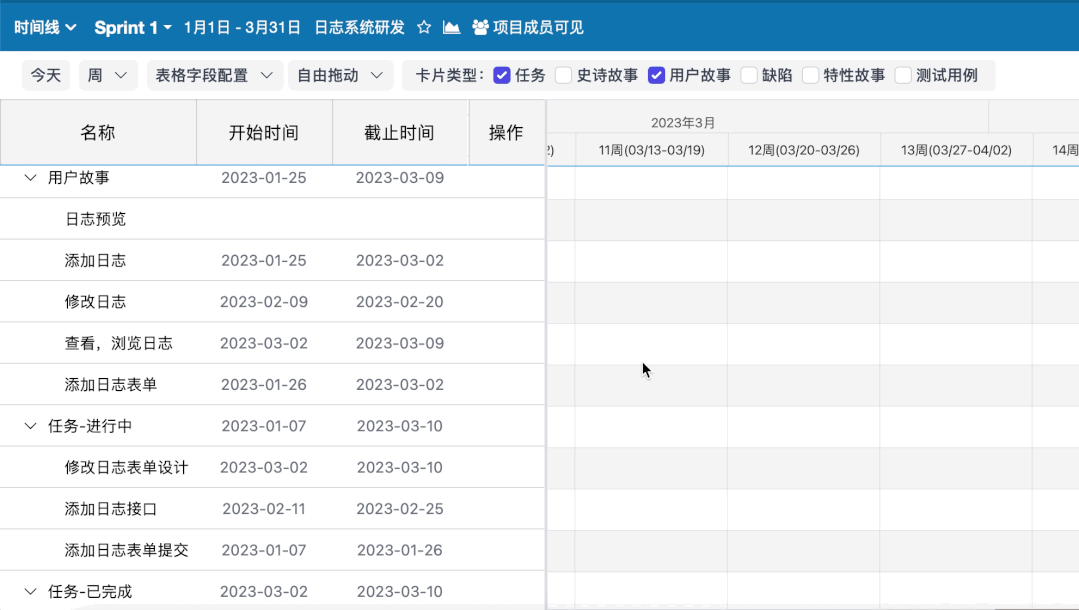Click 项目成员可见 visibility label
The width and height of the screenshot is (1079, 610).
click(x=538, y=28)
